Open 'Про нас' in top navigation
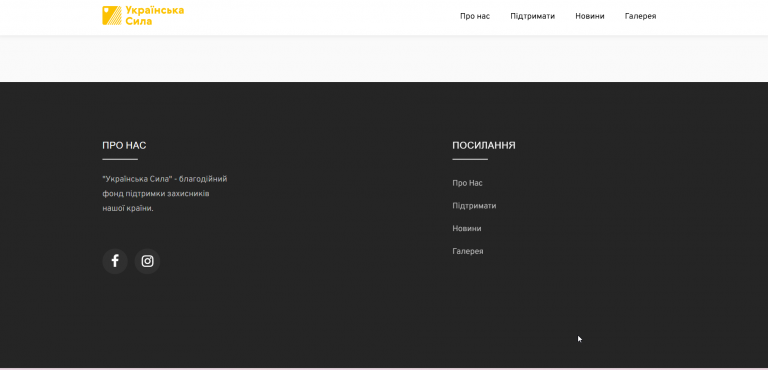The width and height of the screenshot is (768, 370). [475, 16]
